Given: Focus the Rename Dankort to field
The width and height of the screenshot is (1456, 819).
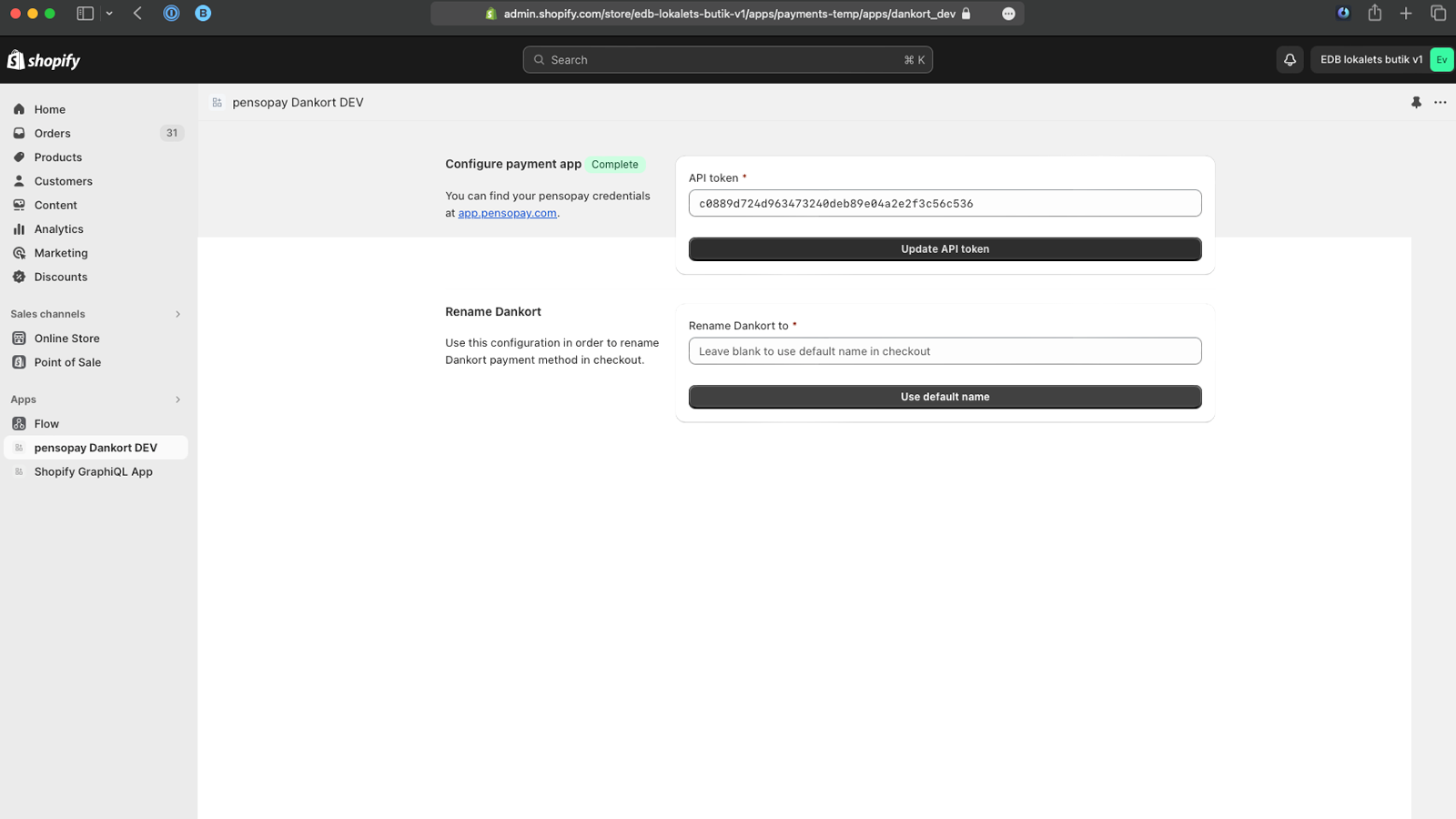Looking at the screenshot, I should 945,351.
